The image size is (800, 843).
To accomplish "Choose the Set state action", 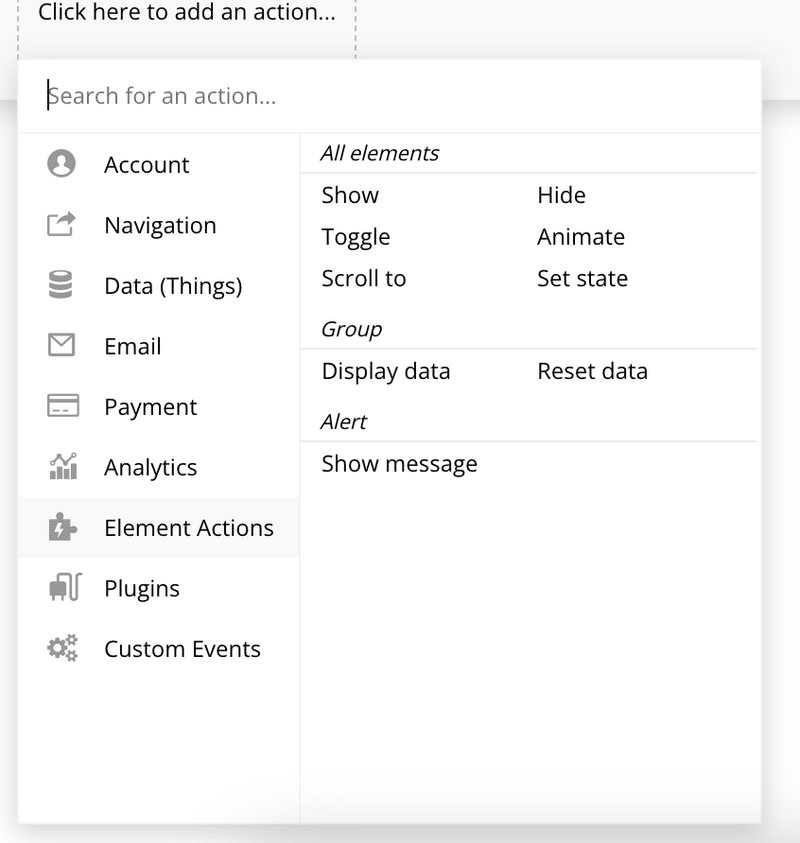I will pos(582,278).
